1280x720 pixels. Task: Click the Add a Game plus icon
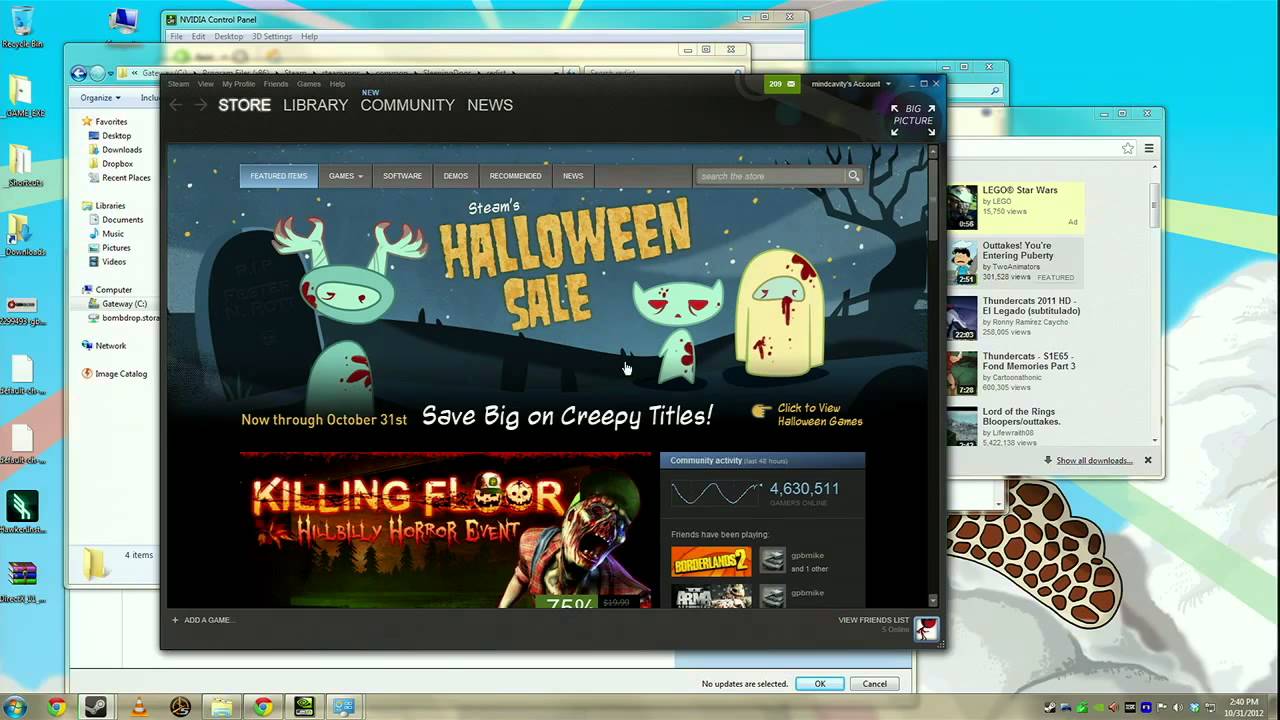(x=175, y=620)
